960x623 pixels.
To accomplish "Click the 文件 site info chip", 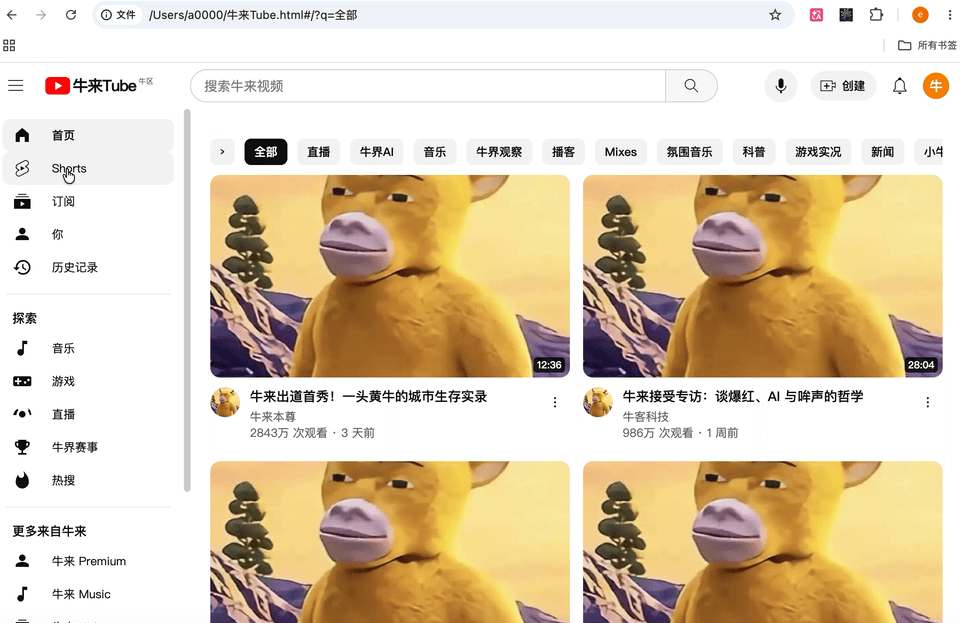I will click(x=119, y=15).
